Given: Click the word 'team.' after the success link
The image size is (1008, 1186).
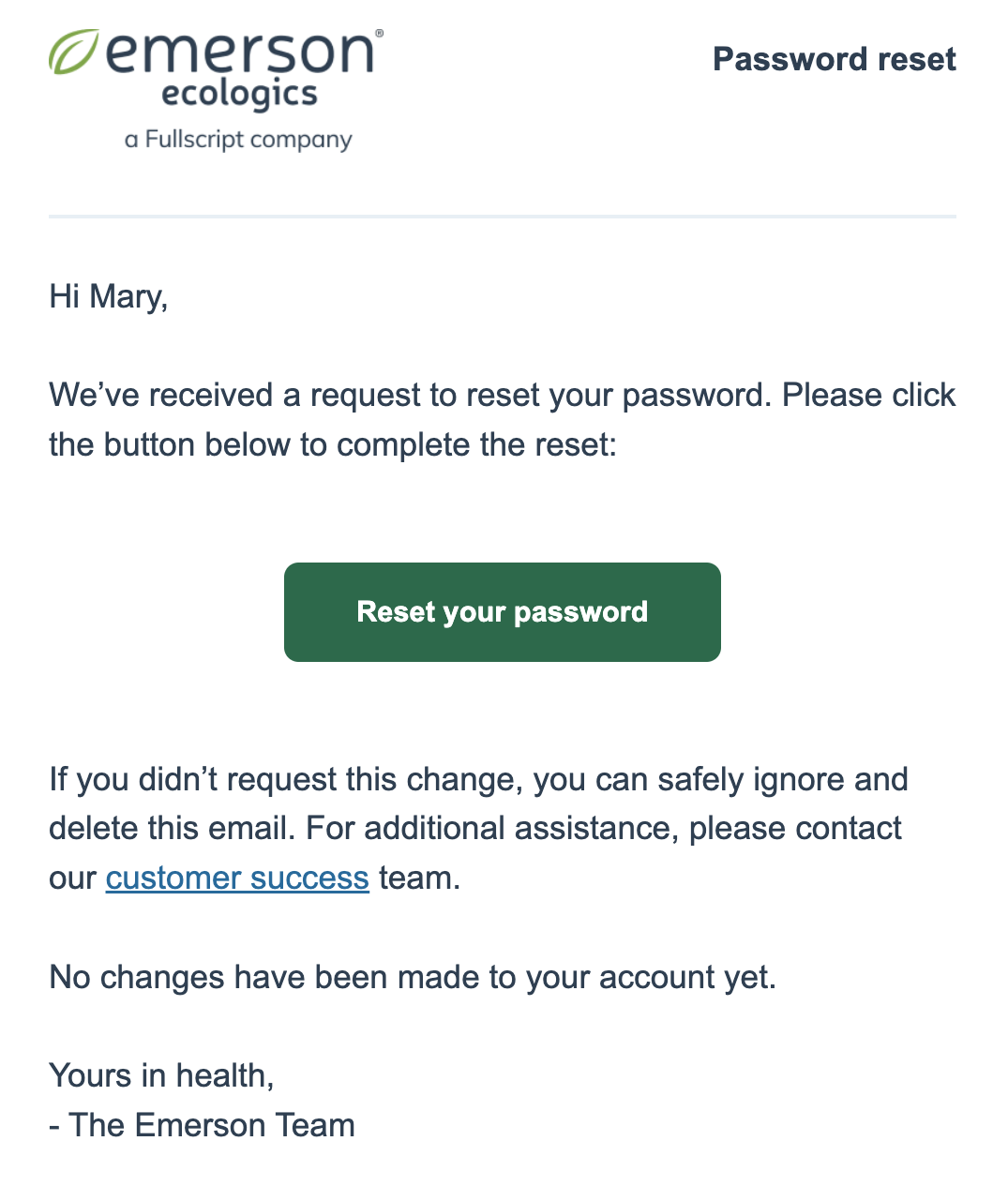Looking at the screenshot, I should tap(417, 878).
